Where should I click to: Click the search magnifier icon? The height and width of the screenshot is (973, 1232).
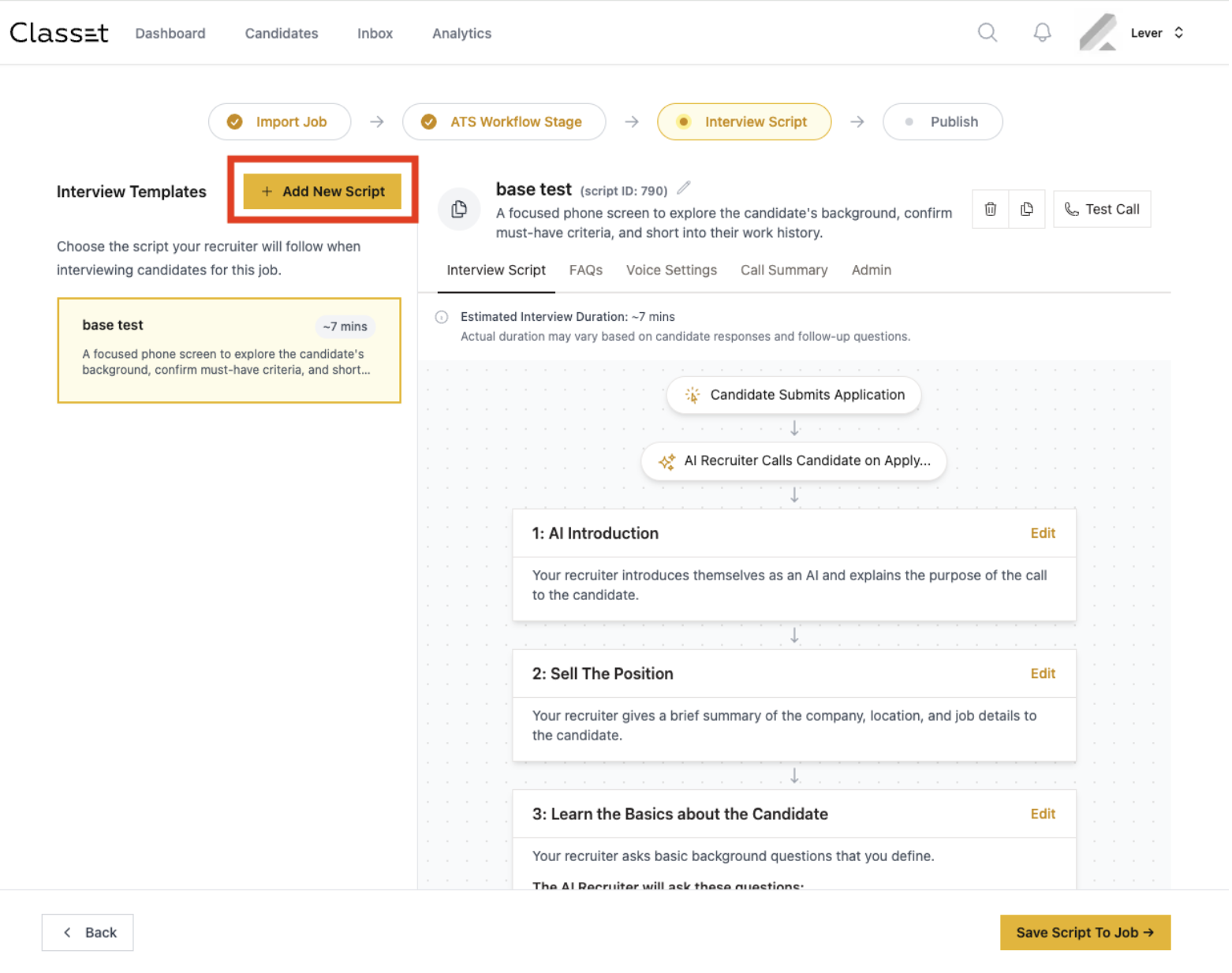989,32
